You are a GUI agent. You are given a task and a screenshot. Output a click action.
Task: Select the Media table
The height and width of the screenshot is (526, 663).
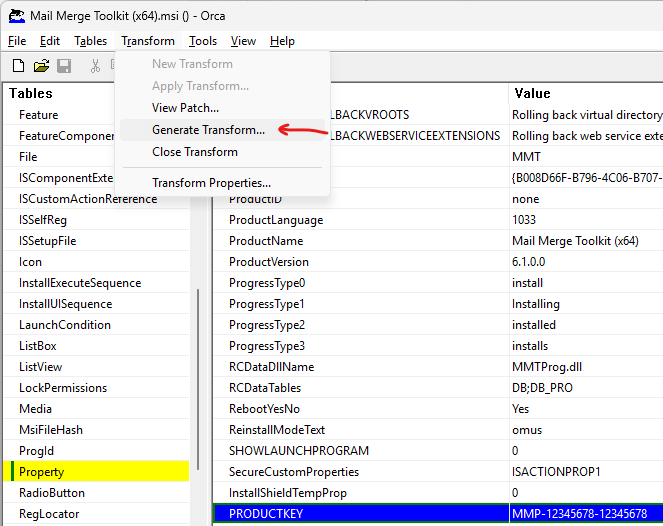[36, 409]
